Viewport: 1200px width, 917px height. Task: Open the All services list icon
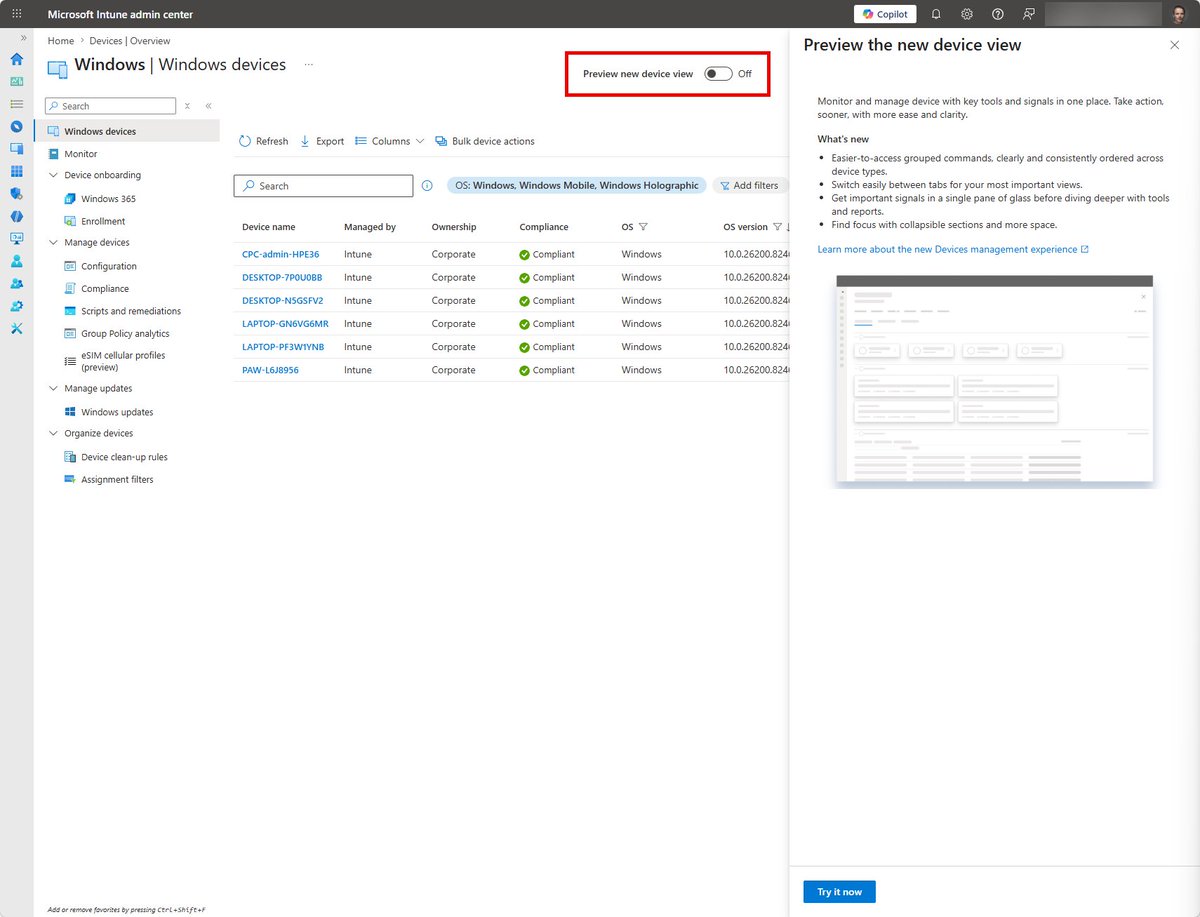coord(16,104)
